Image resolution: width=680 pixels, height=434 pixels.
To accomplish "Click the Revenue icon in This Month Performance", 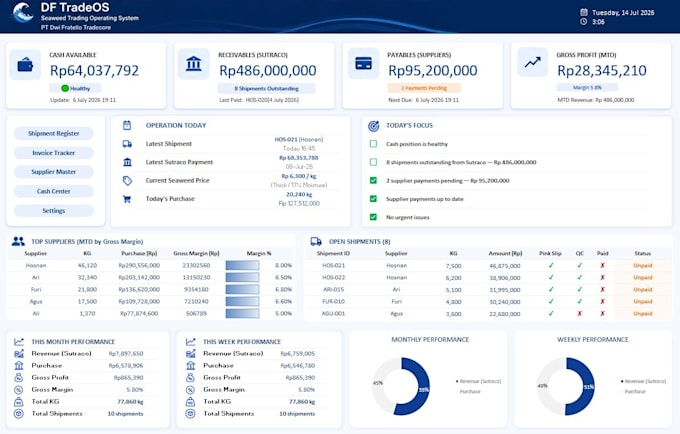I will coord(19,353).
